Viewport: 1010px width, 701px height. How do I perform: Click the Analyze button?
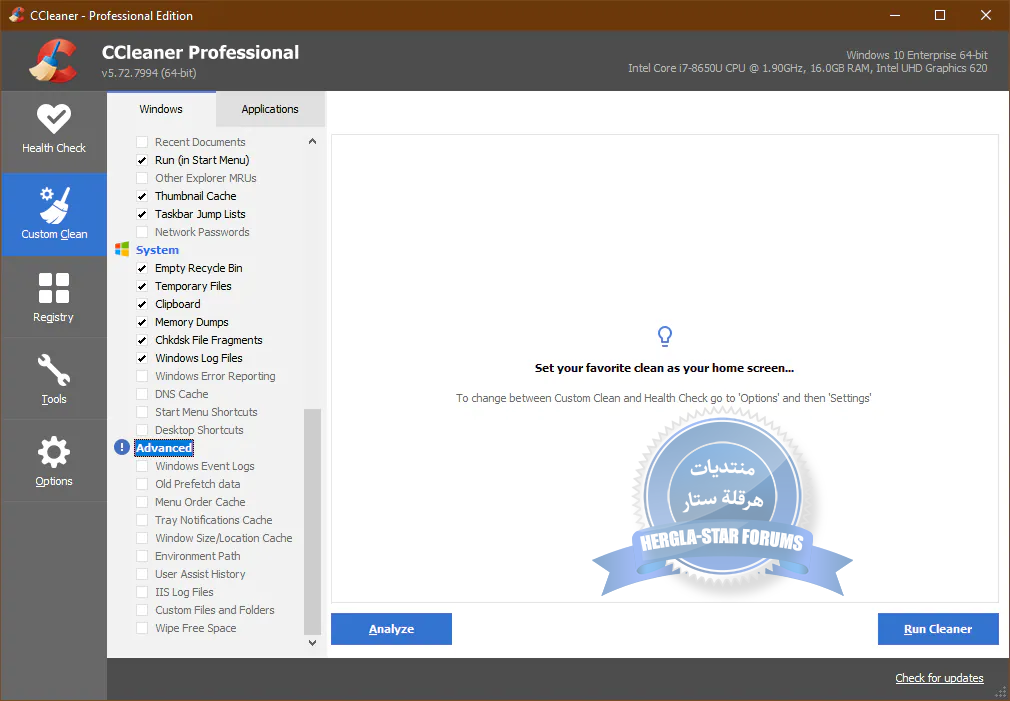391,629
